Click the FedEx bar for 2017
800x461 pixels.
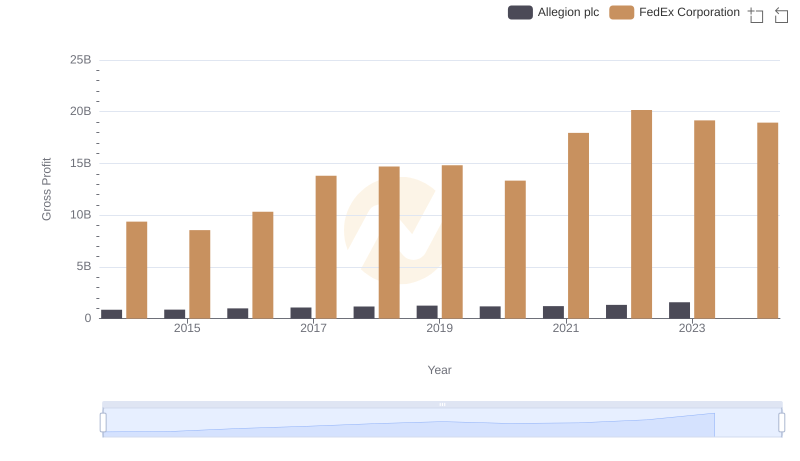click(326, 247)
